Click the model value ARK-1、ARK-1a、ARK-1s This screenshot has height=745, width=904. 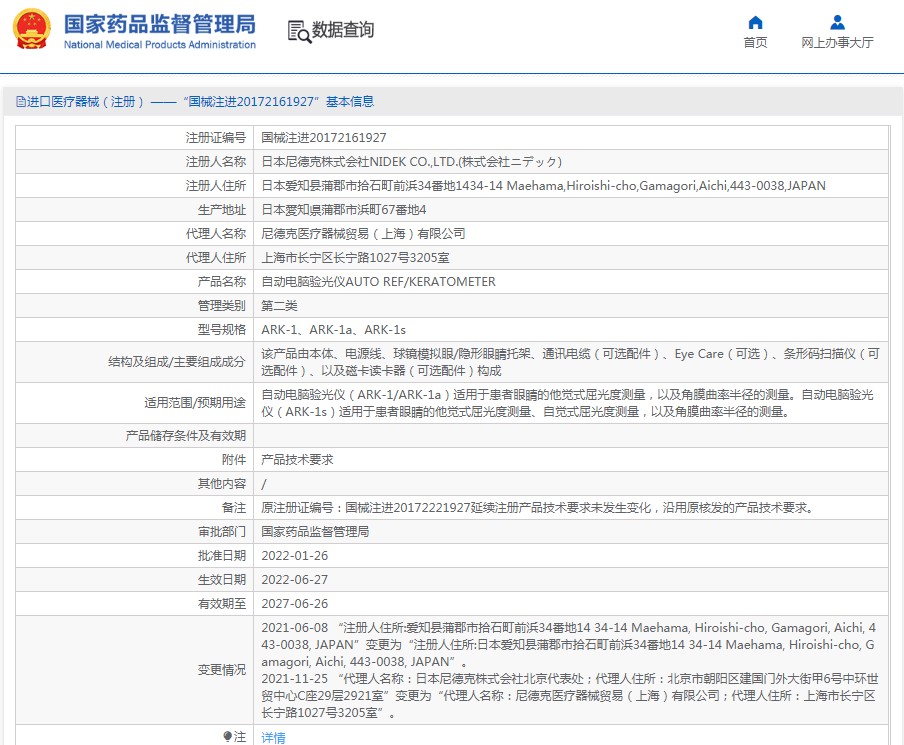pos(333,330)
